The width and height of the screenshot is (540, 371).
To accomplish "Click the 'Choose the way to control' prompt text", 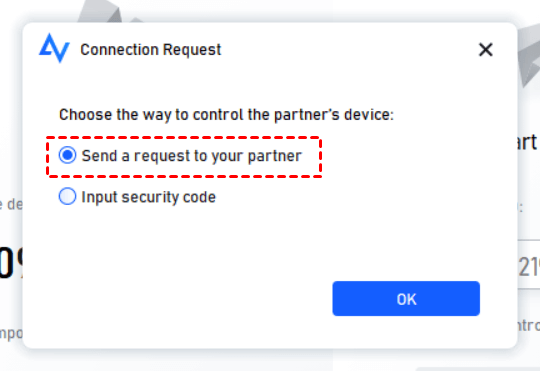I will click(x=226, y=115).
